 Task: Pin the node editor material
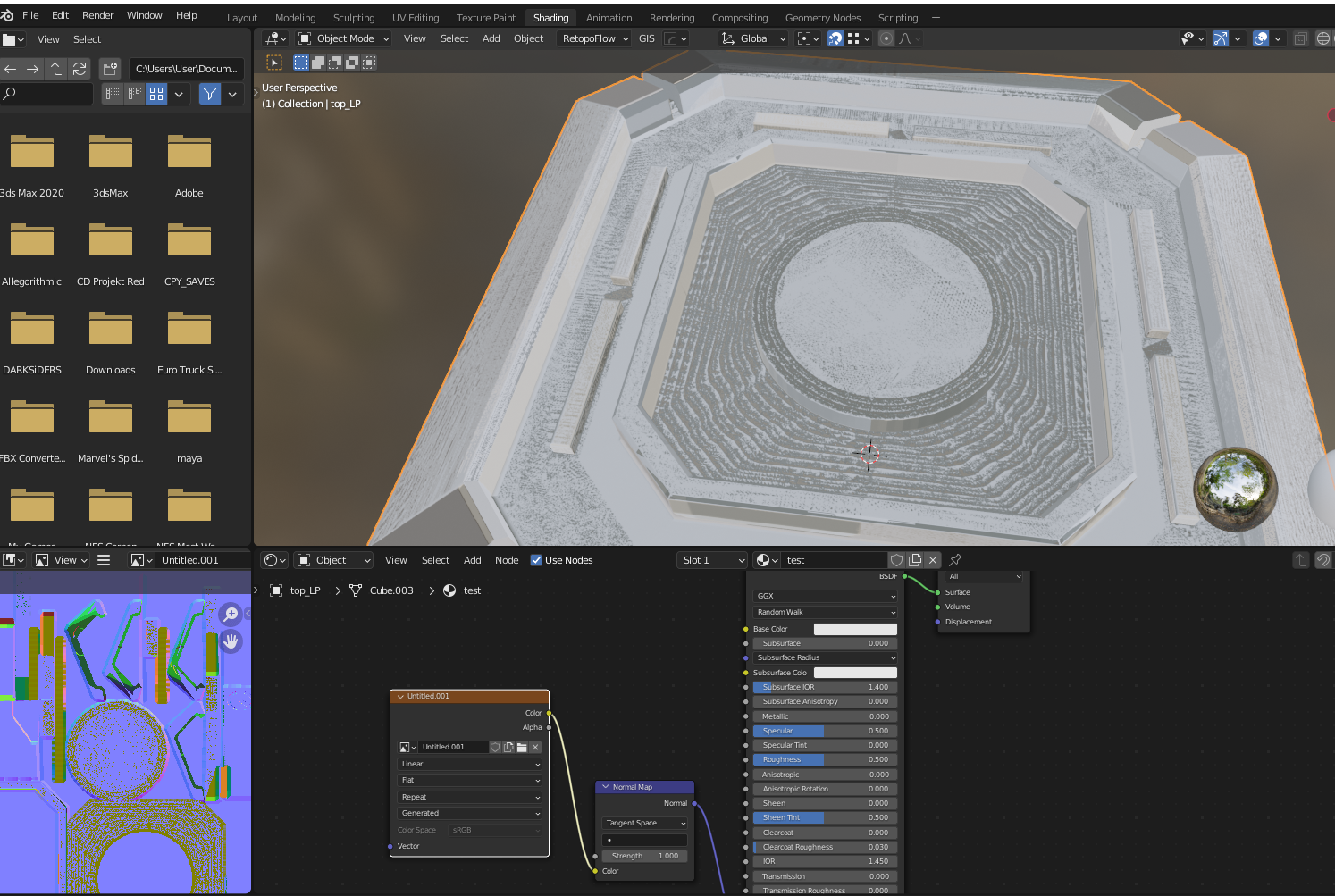(x=955, y=560)
